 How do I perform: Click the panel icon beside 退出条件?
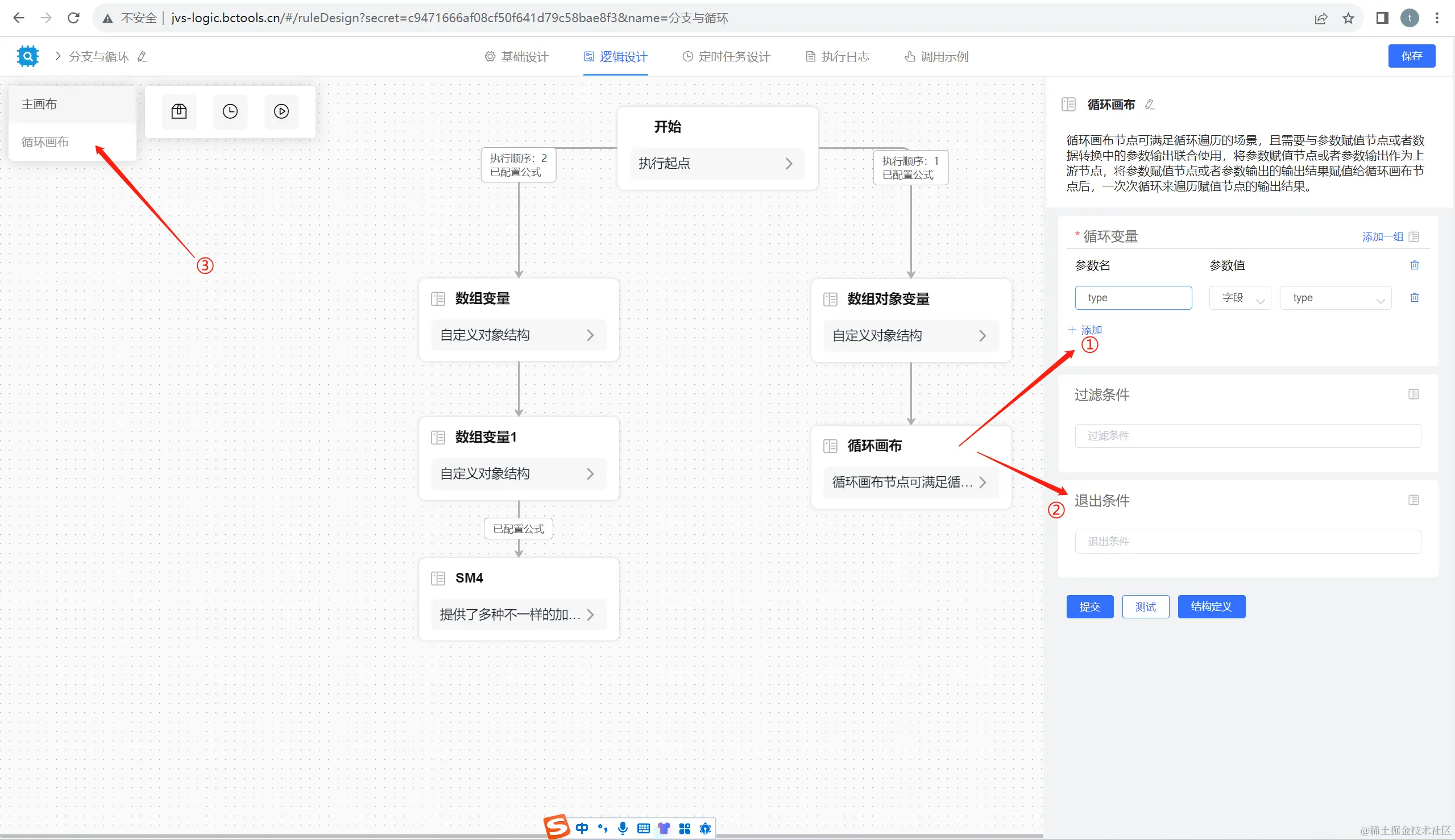(1413, 500)
